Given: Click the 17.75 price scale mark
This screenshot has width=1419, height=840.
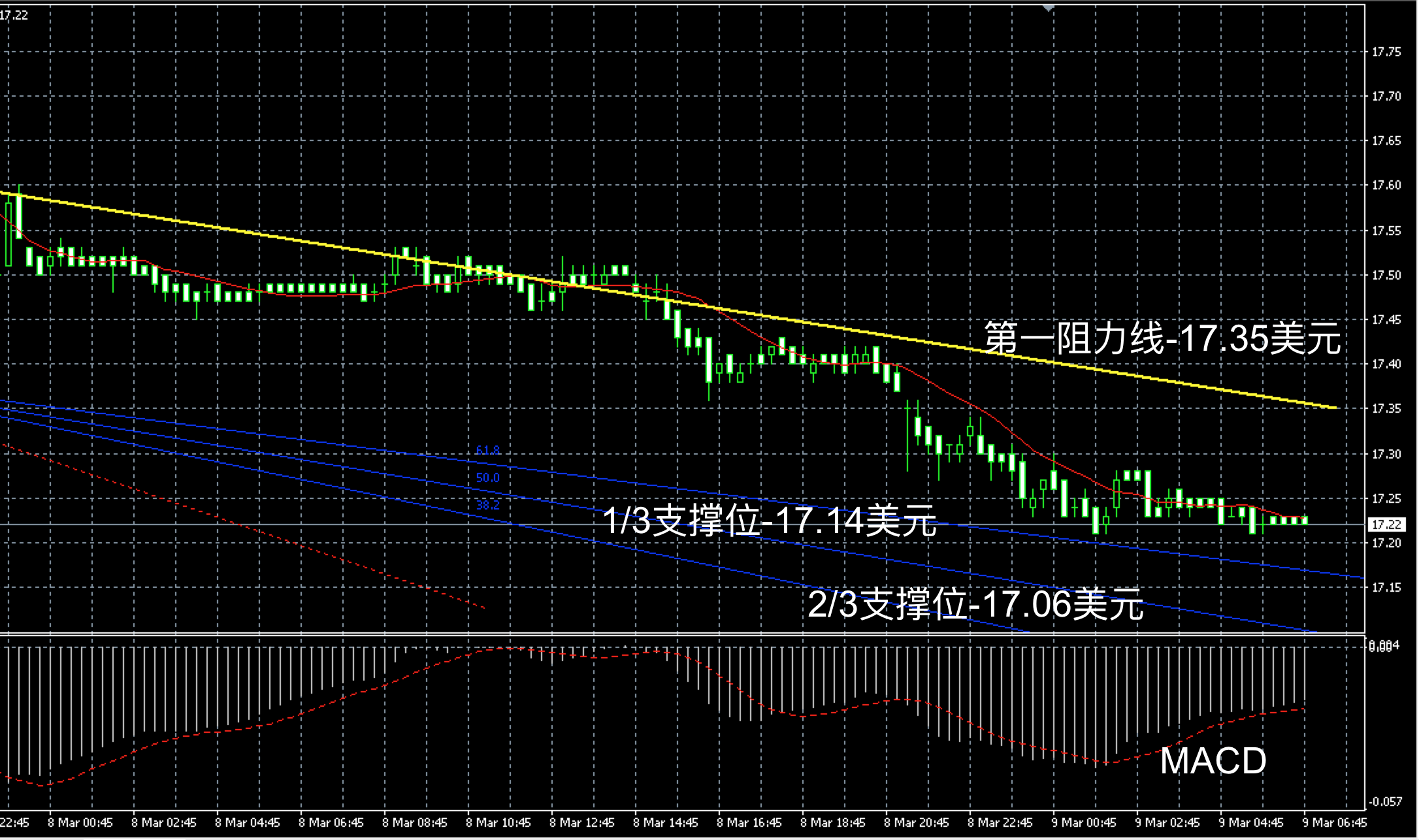Looking at the screenshot, I should point(1386,52).
